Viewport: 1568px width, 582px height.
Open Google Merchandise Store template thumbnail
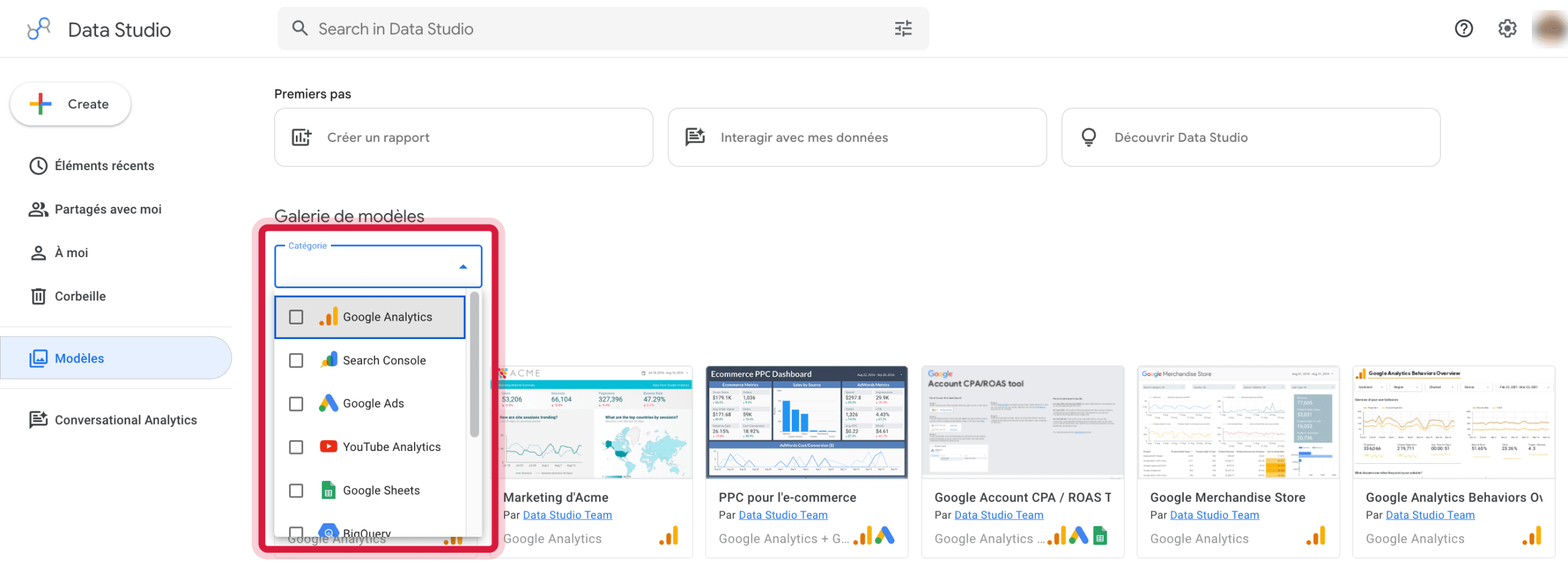[1238, 422]
